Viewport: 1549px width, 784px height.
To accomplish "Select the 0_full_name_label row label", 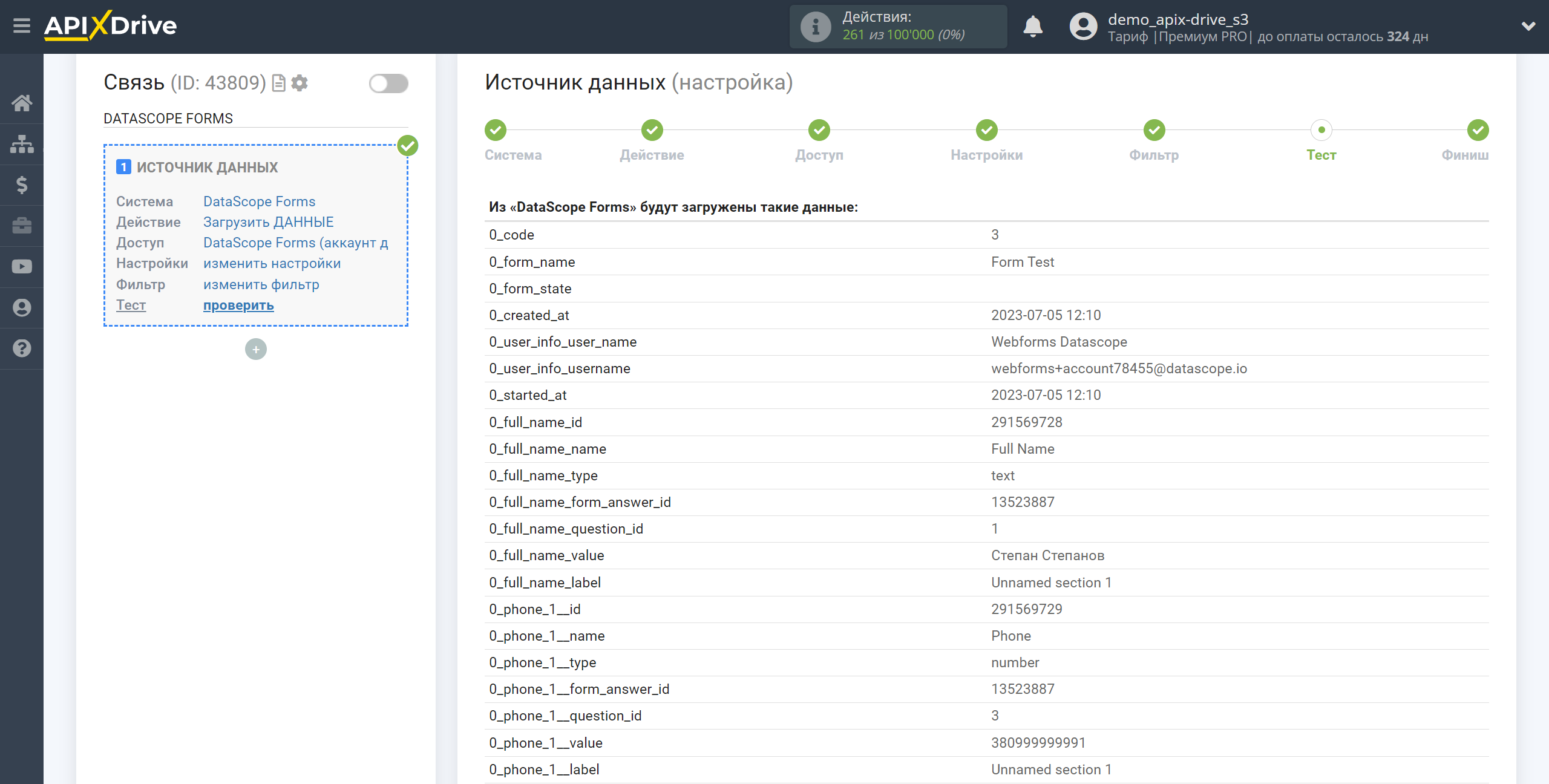I will point(545,583).
